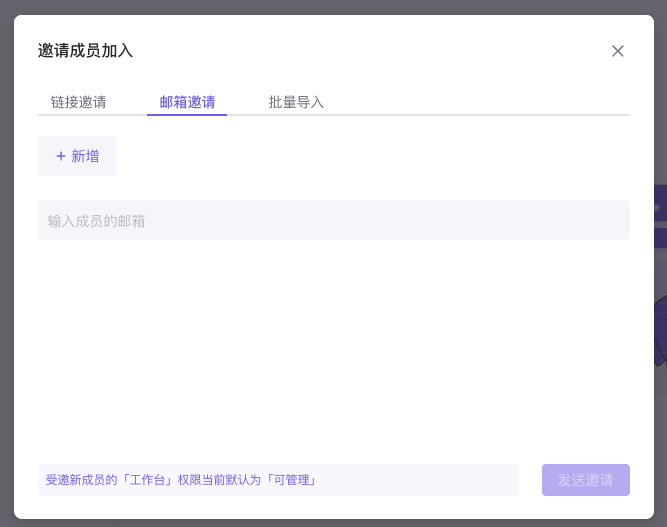Open the 批量导入 tab
This screenshot has width=667, height=527.
(x=296, y=102)
